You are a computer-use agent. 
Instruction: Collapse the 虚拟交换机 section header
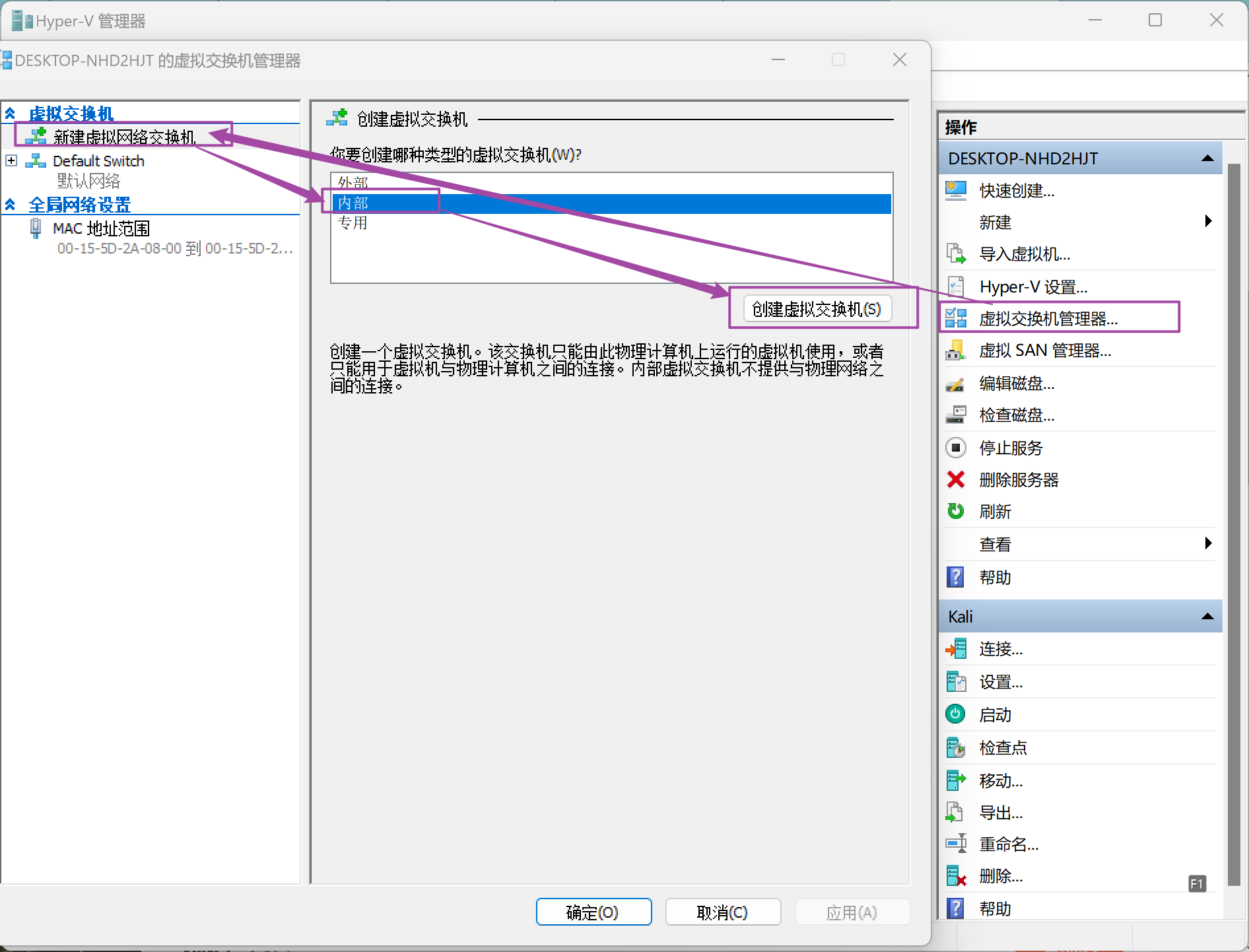click(10, 114)
